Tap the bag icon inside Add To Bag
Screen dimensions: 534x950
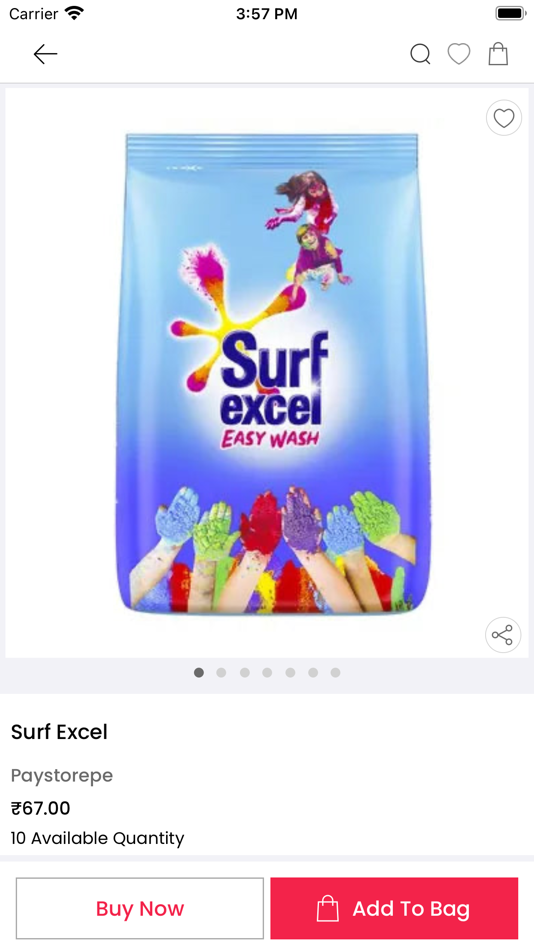coord(327,908)
